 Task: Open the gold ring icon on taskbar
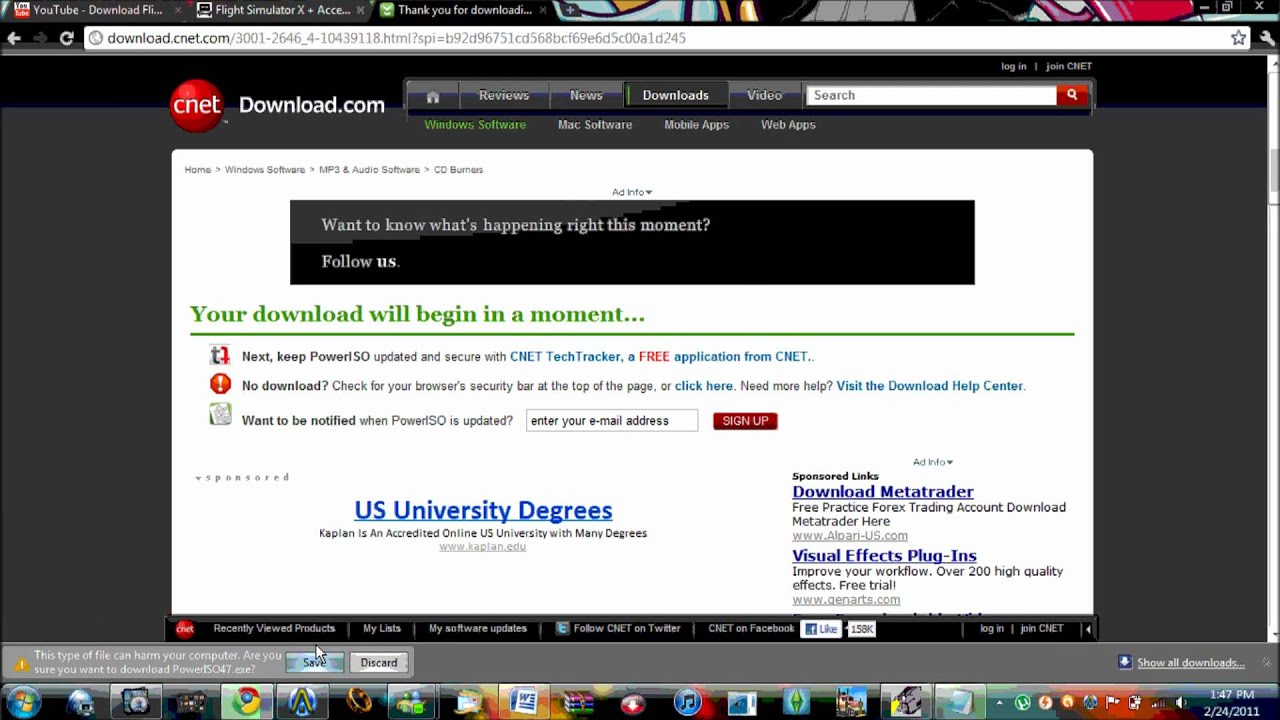[x=358, y=702]
